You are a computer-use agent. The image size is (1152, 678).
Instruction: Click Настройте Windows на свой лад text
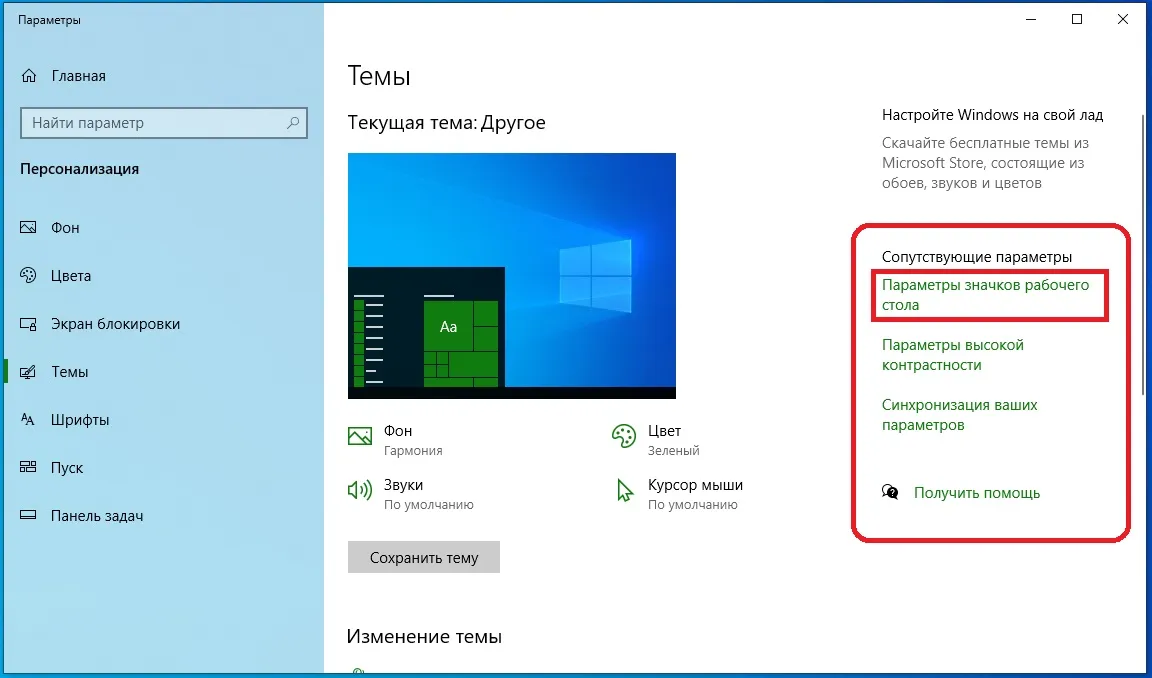click(992, 115)
